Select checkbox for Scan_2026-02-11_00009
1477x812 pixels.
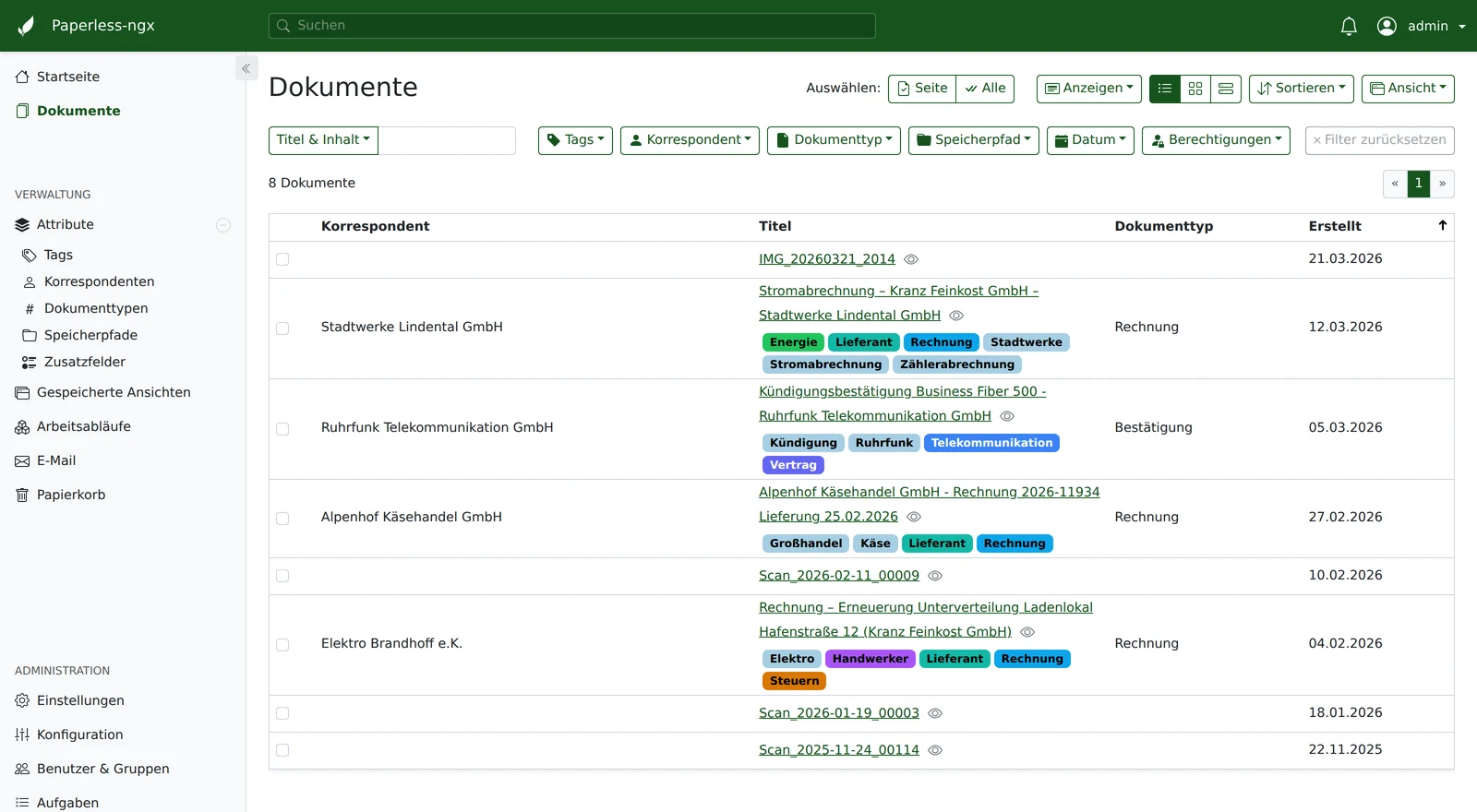click(282, 576)
